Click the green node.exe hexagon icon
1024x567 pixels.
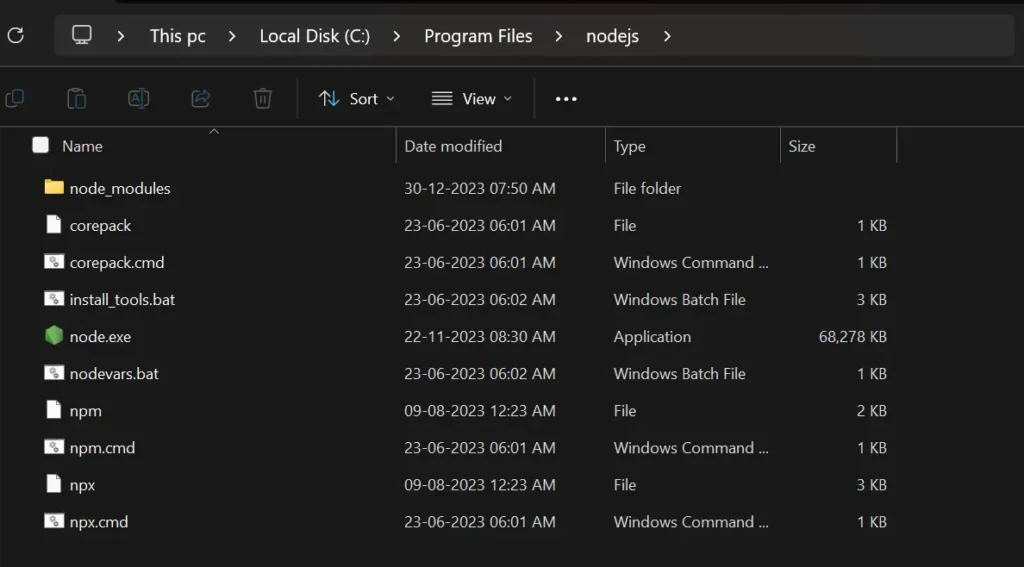click(x=54, y=336)
